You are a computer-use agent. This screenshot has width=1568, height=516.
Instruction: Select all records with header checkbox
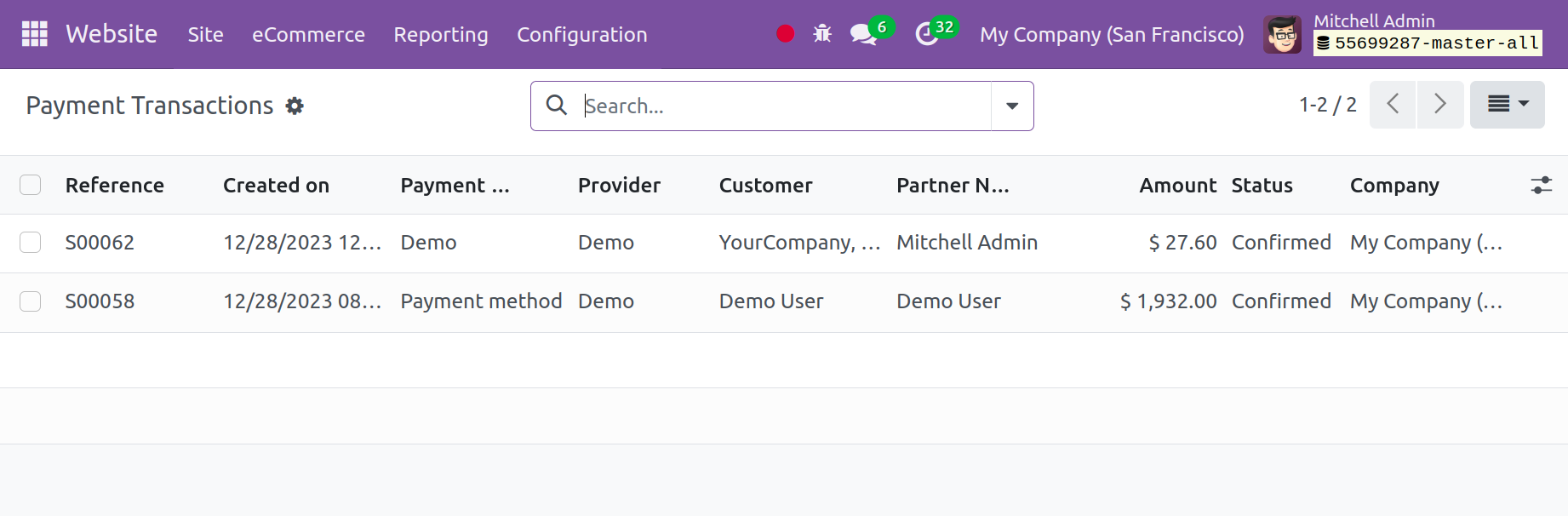point(31,186)
